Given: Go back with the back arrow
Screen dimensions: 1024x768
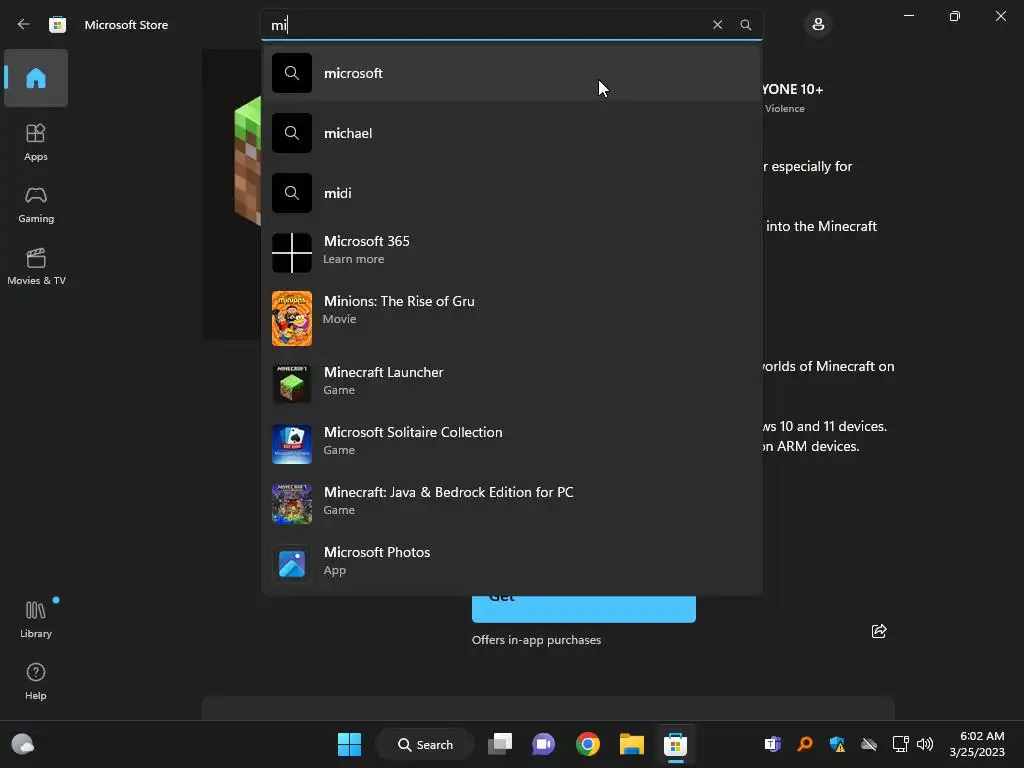Looking at the screenshot, I should (24, 24).
